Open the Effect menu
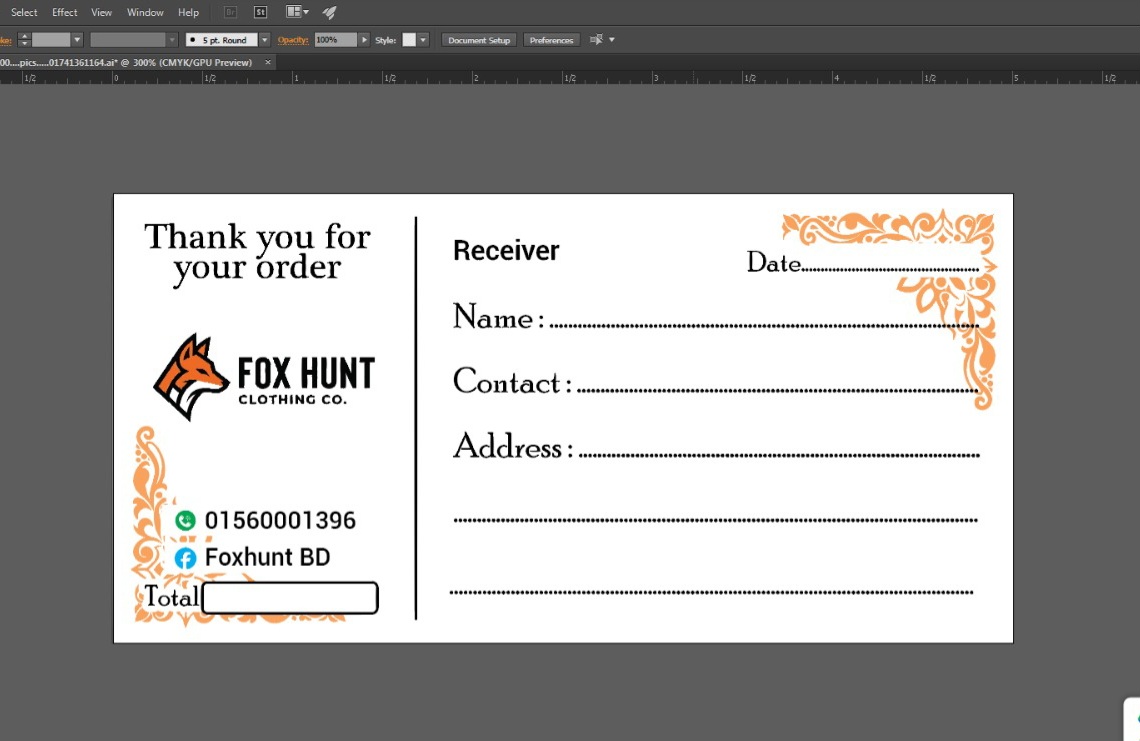 (65, 12)
